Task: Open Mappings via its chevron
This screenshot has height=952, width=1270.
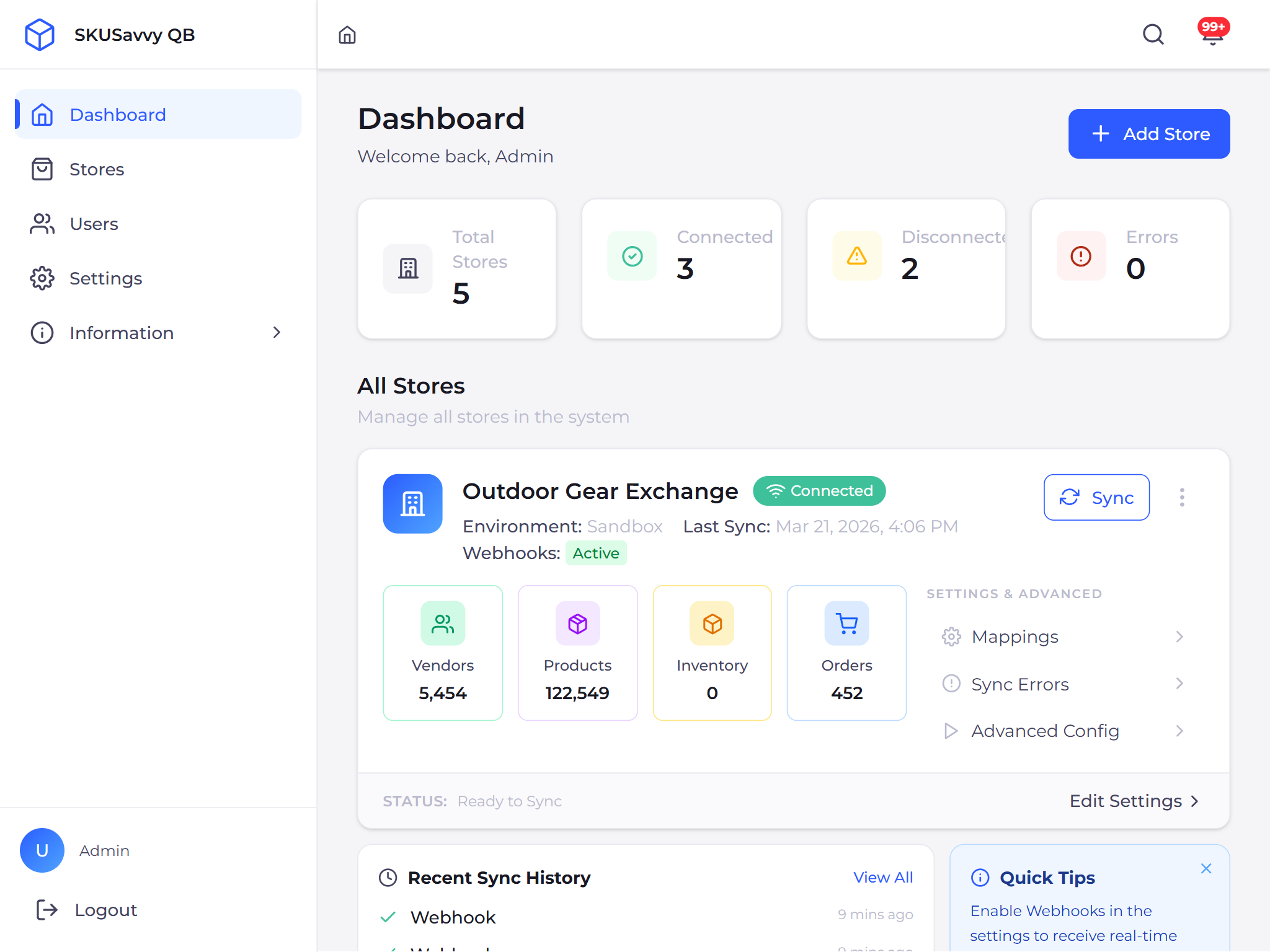Action: click(x=1179, y=637)
